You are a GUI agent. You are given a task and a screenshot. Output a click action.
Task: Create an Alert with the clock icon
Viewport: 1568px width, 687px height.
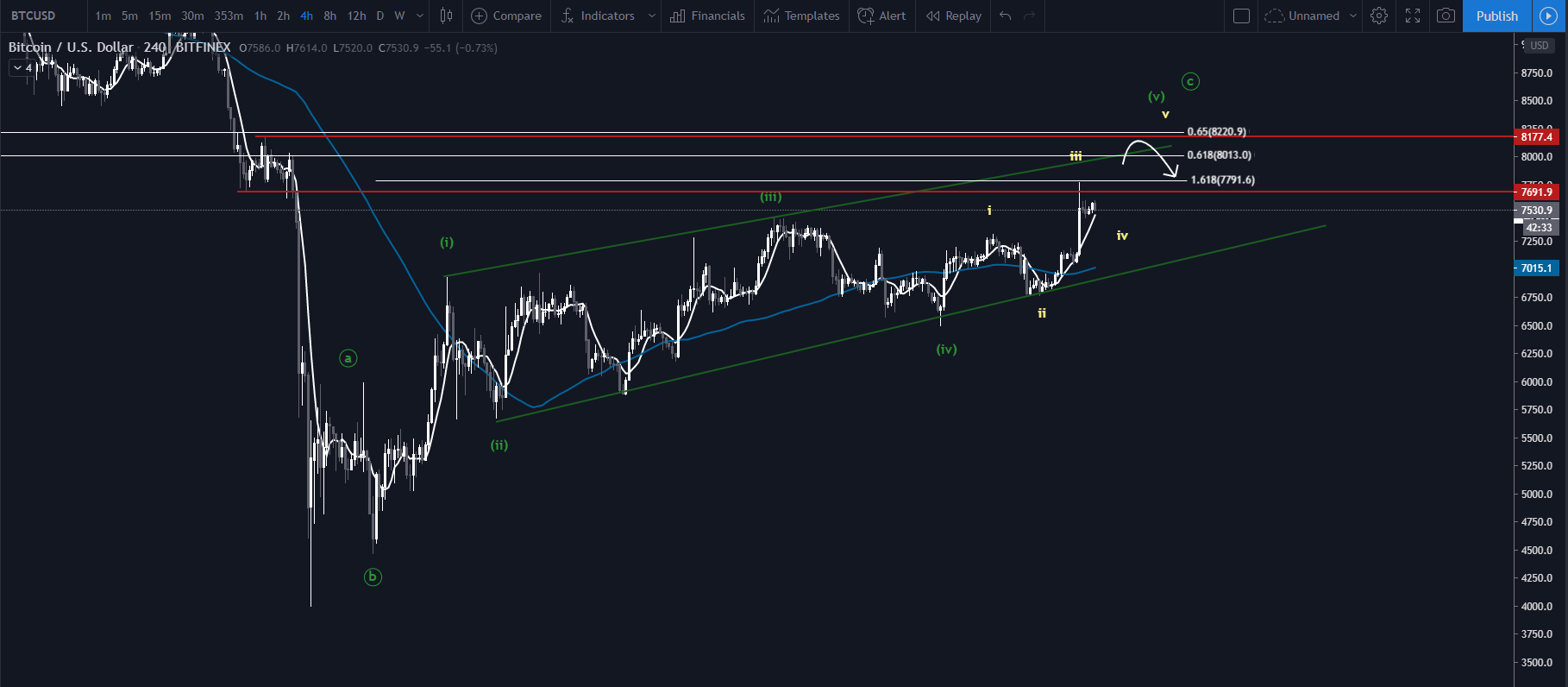(881, 16)
